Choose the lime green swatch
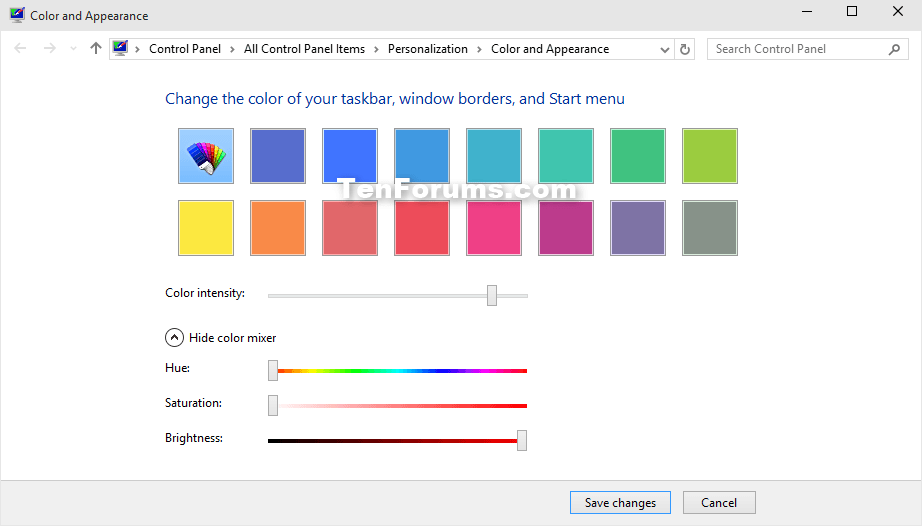 coord(710,156)
